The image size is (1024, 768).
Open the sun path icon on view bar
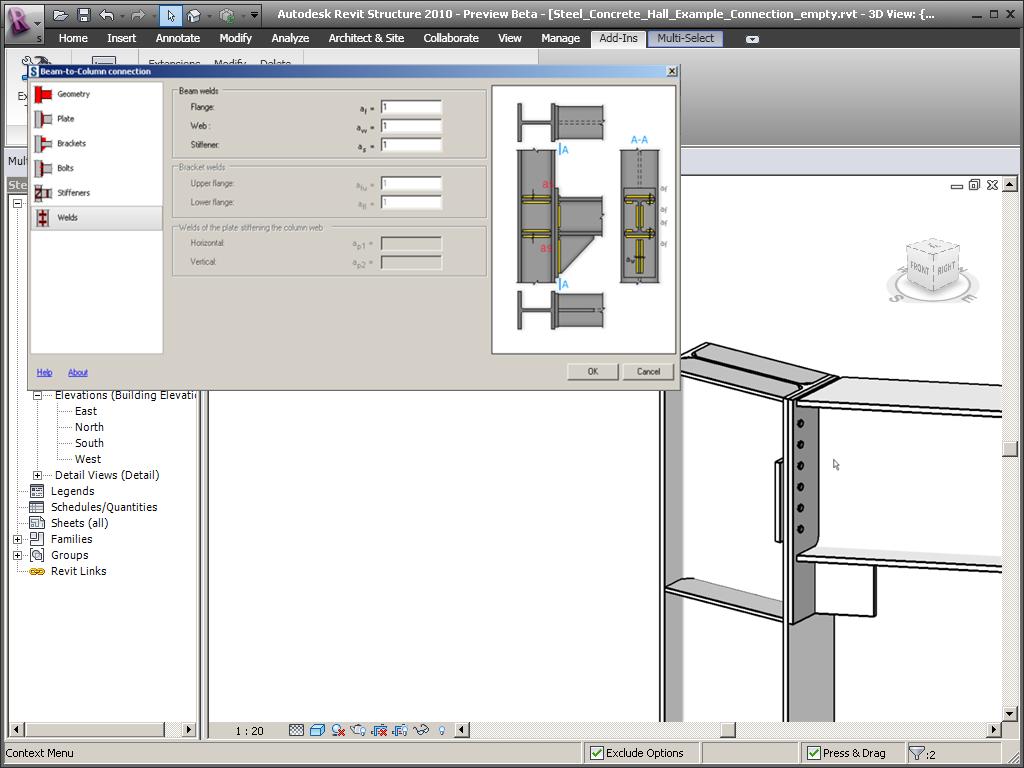point(357,729)
